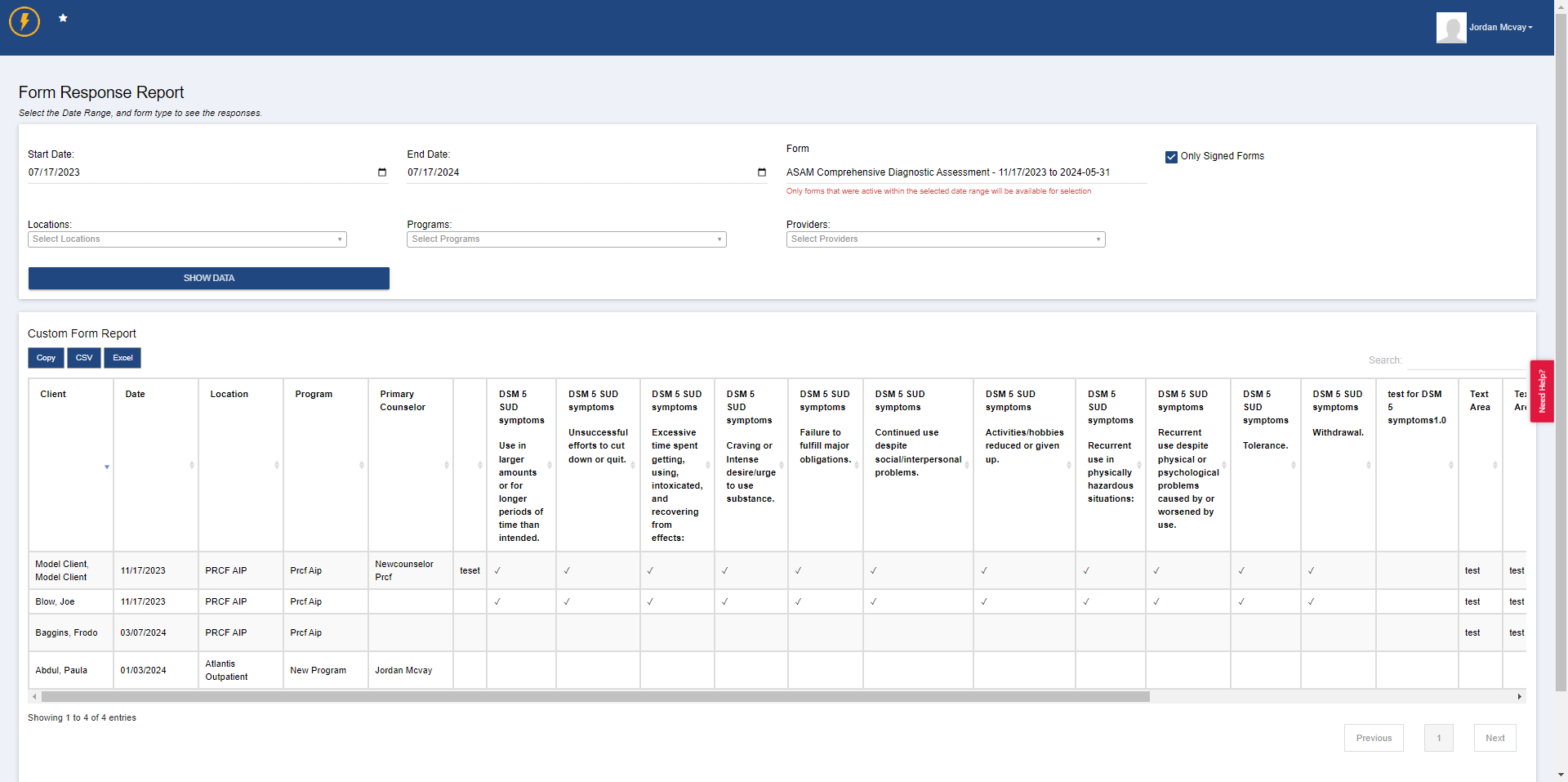The height and width of the screenshot is (782, 1568).
Task: Export table with Excel button
Action: [122, 358]
